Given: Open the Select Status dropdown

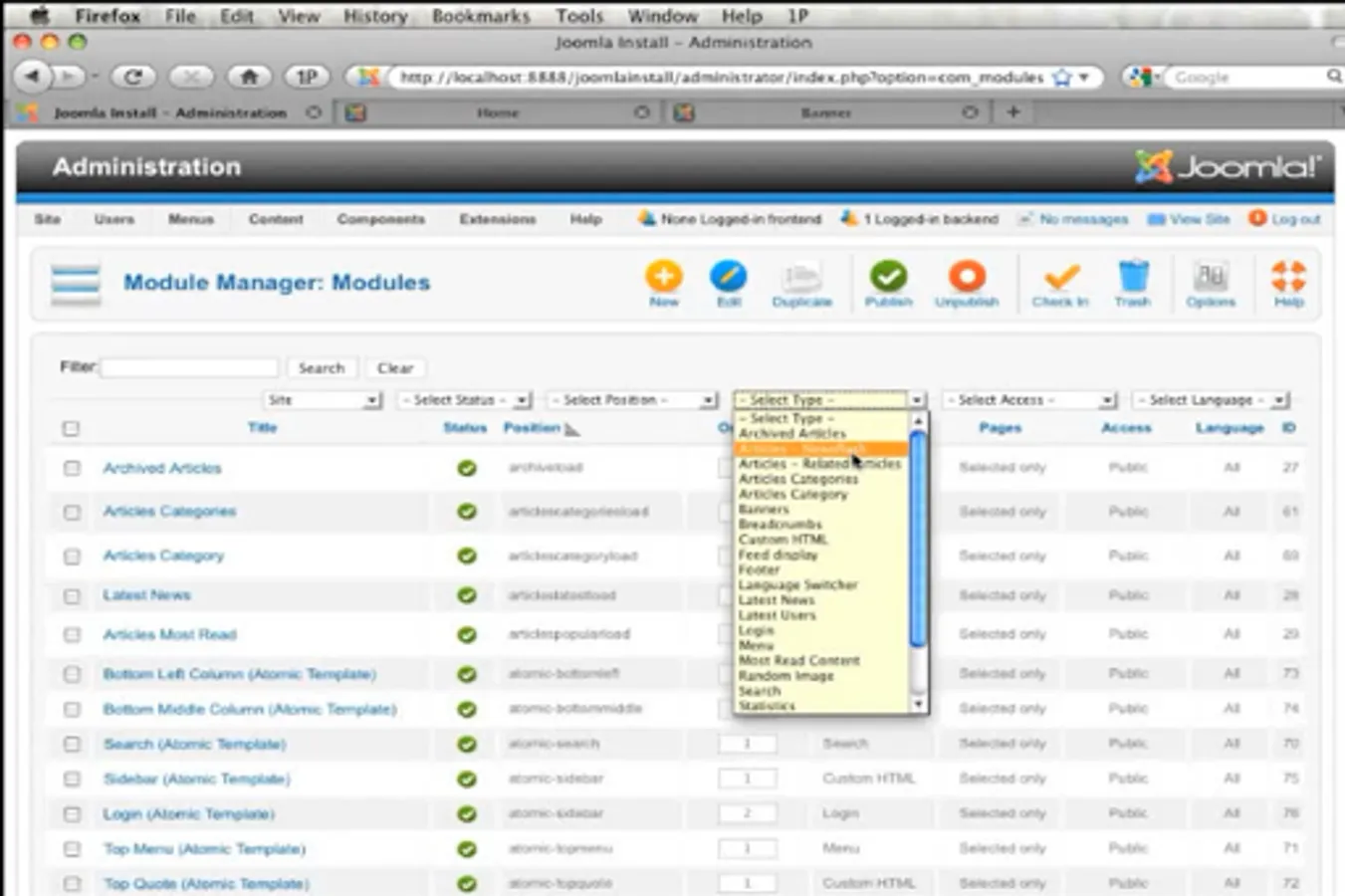Looking at the screenshot, I should [x=464, y=400].
